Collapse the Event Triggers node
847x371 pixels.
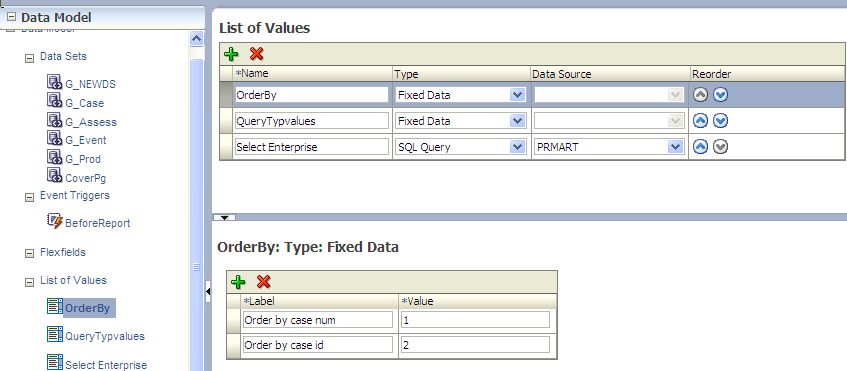point(29,197)
